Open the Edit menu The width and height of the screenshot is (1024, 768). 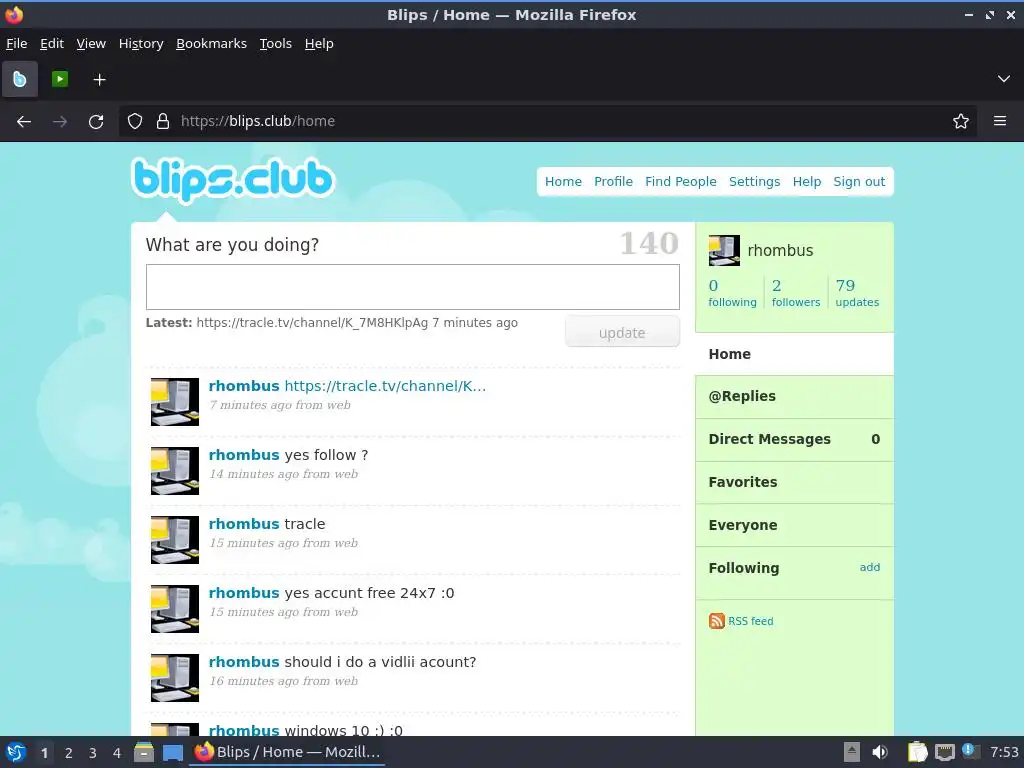52,44
